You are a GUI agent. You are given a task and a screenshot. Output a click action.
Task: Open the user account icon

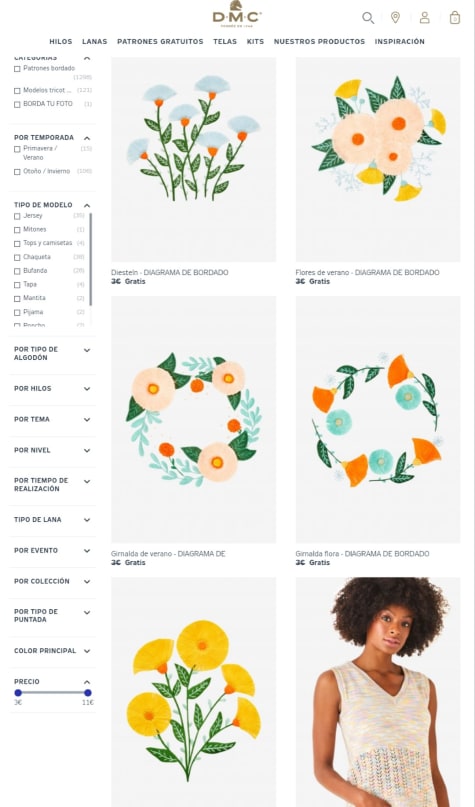(425, 17)
